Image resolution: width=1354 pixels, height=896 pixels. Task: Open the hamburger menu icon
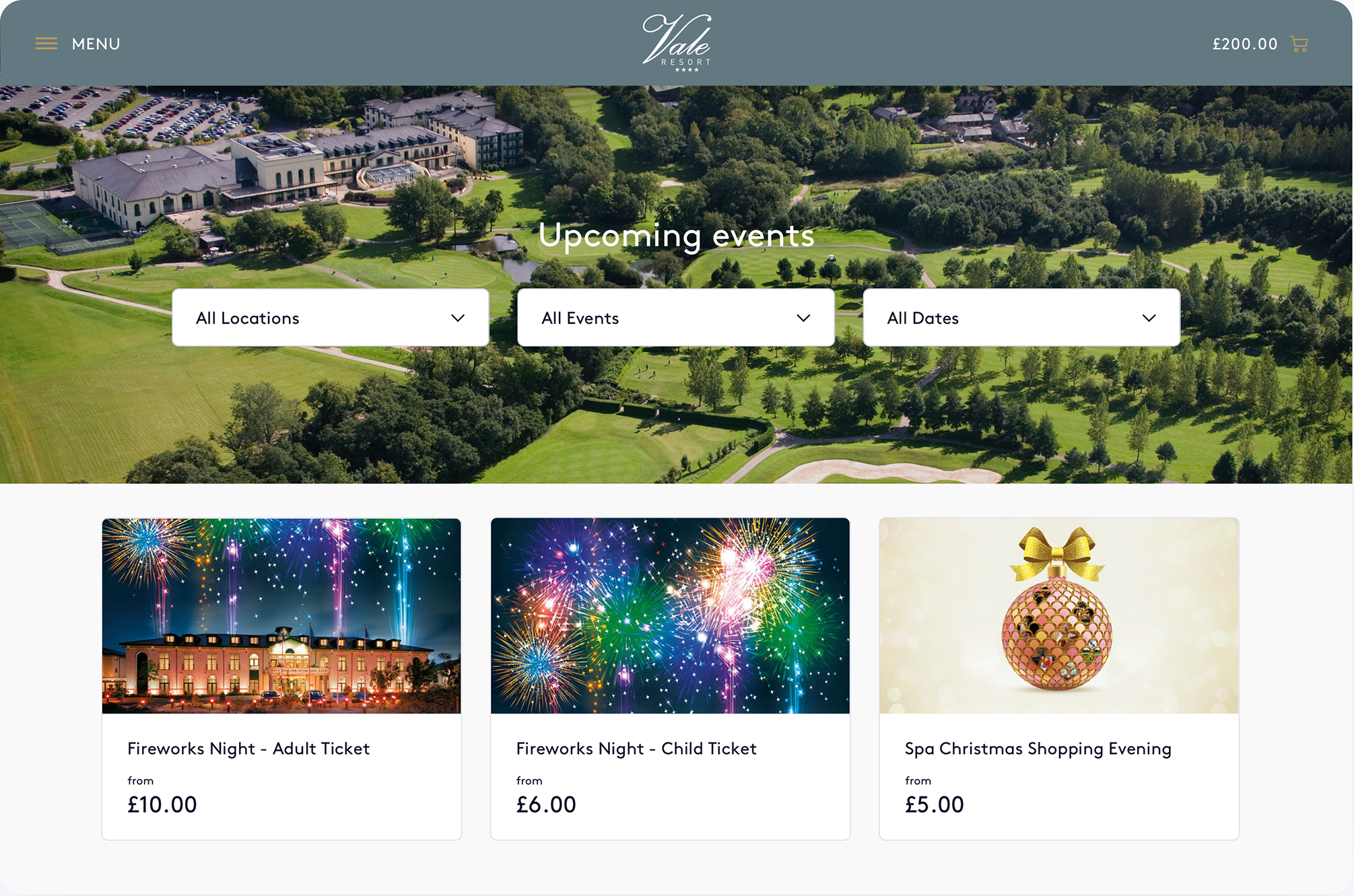46,44
